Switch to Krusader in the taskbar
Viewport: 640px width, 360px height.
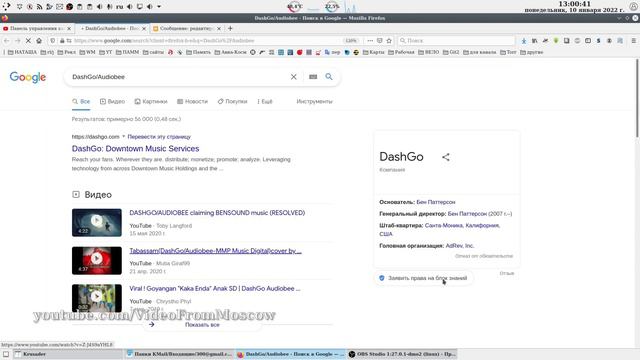click(67, 354)
